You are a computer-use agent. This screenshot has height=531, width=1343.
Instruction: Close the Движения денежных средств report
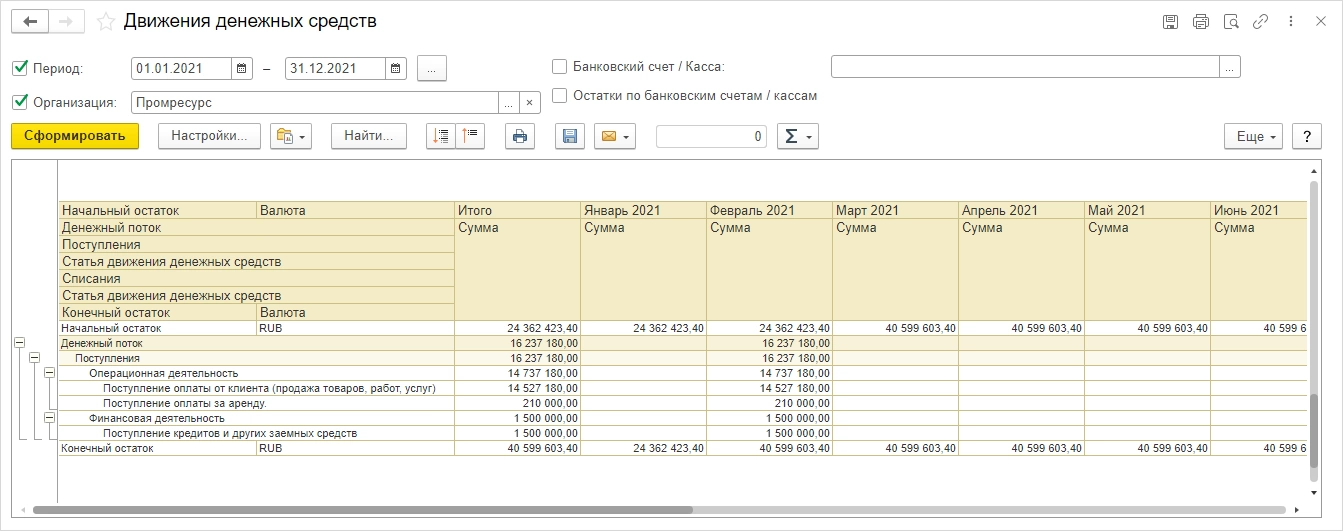click(1321, 21)
